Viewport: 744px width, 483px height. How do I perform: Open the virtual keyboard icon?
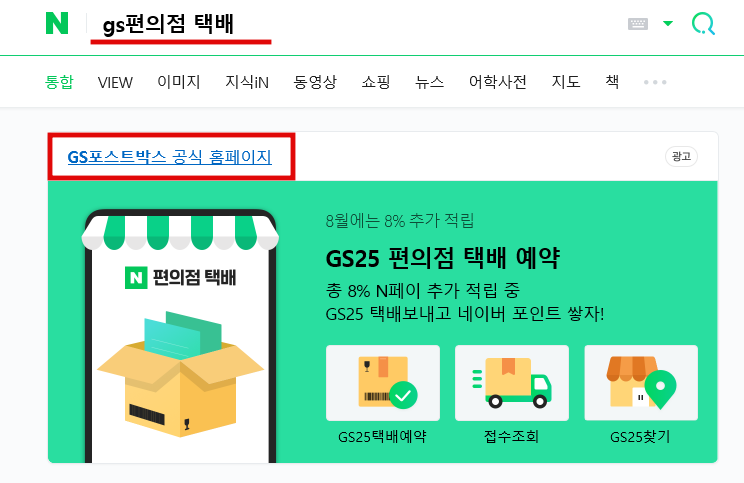click(x=638, y=24)
